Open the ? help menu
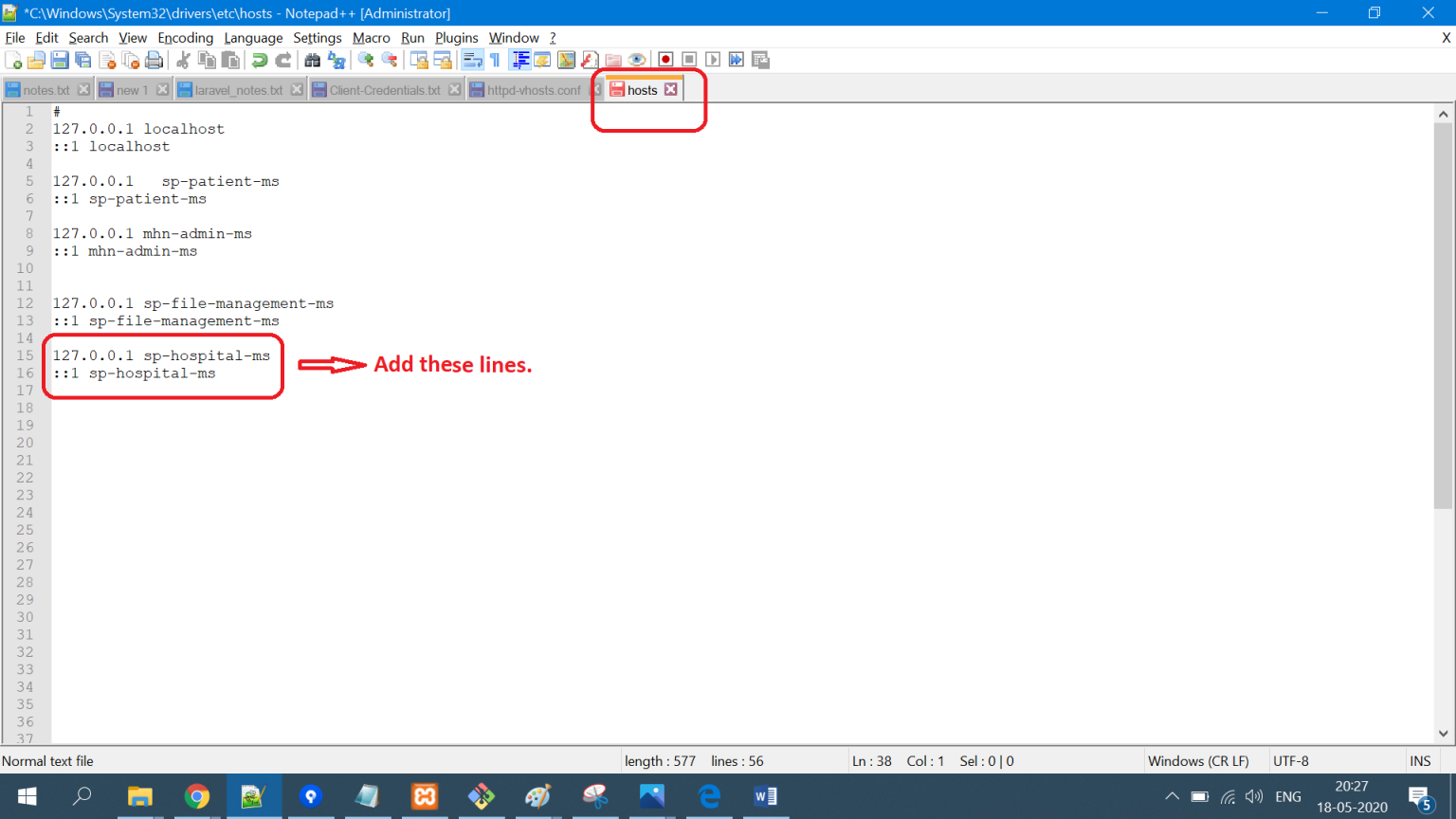This screenshot has width=1456, height=819. (x=553, y=38)
